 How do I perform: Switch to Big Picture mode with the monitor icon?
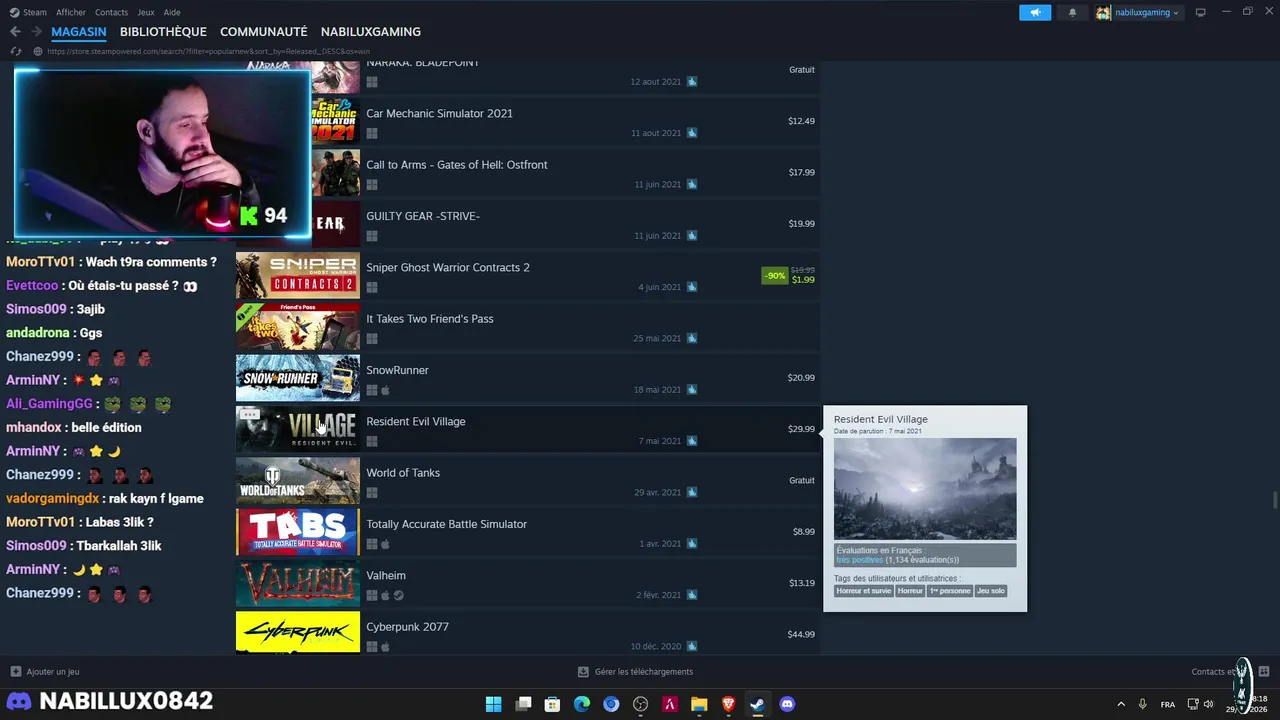point(1200,12)
